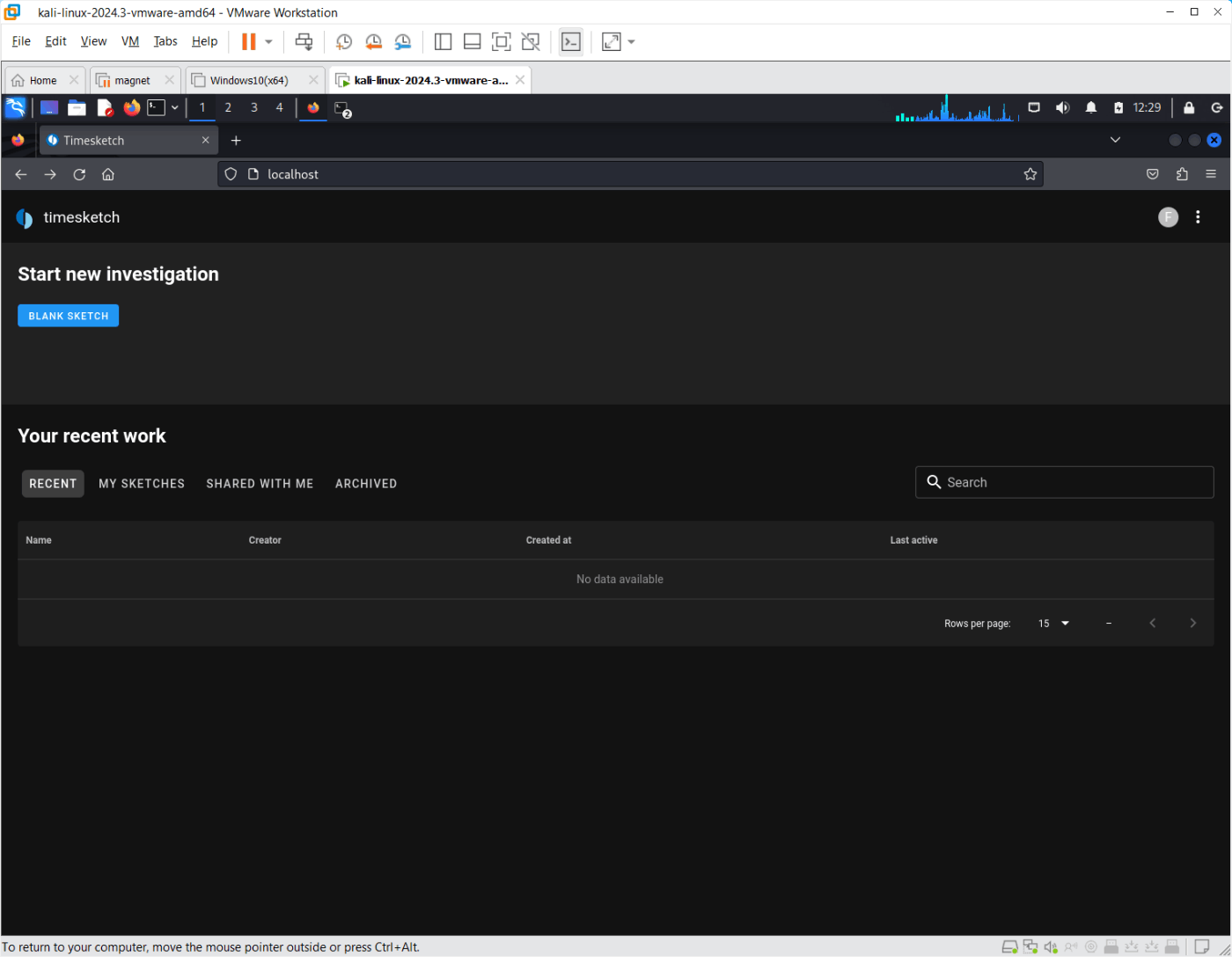Toggle VMware Unity mode
1232x957 pixels.
[x=530, y=41]
